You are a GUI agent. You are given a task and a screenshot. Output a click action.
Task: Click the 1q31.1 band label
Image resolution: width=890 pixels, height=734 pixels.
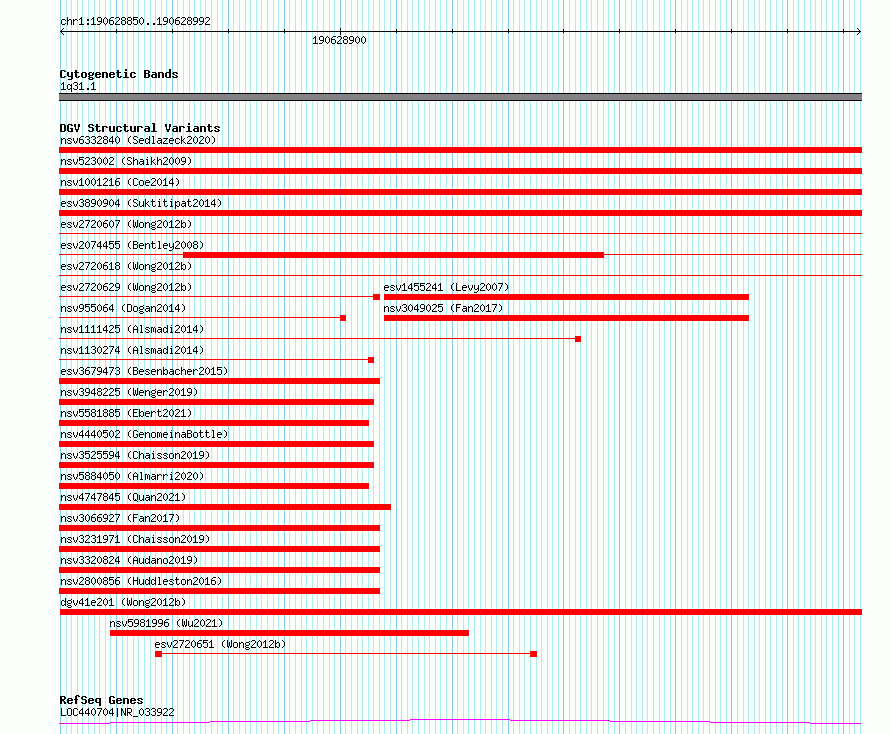(x=78, y=86)
